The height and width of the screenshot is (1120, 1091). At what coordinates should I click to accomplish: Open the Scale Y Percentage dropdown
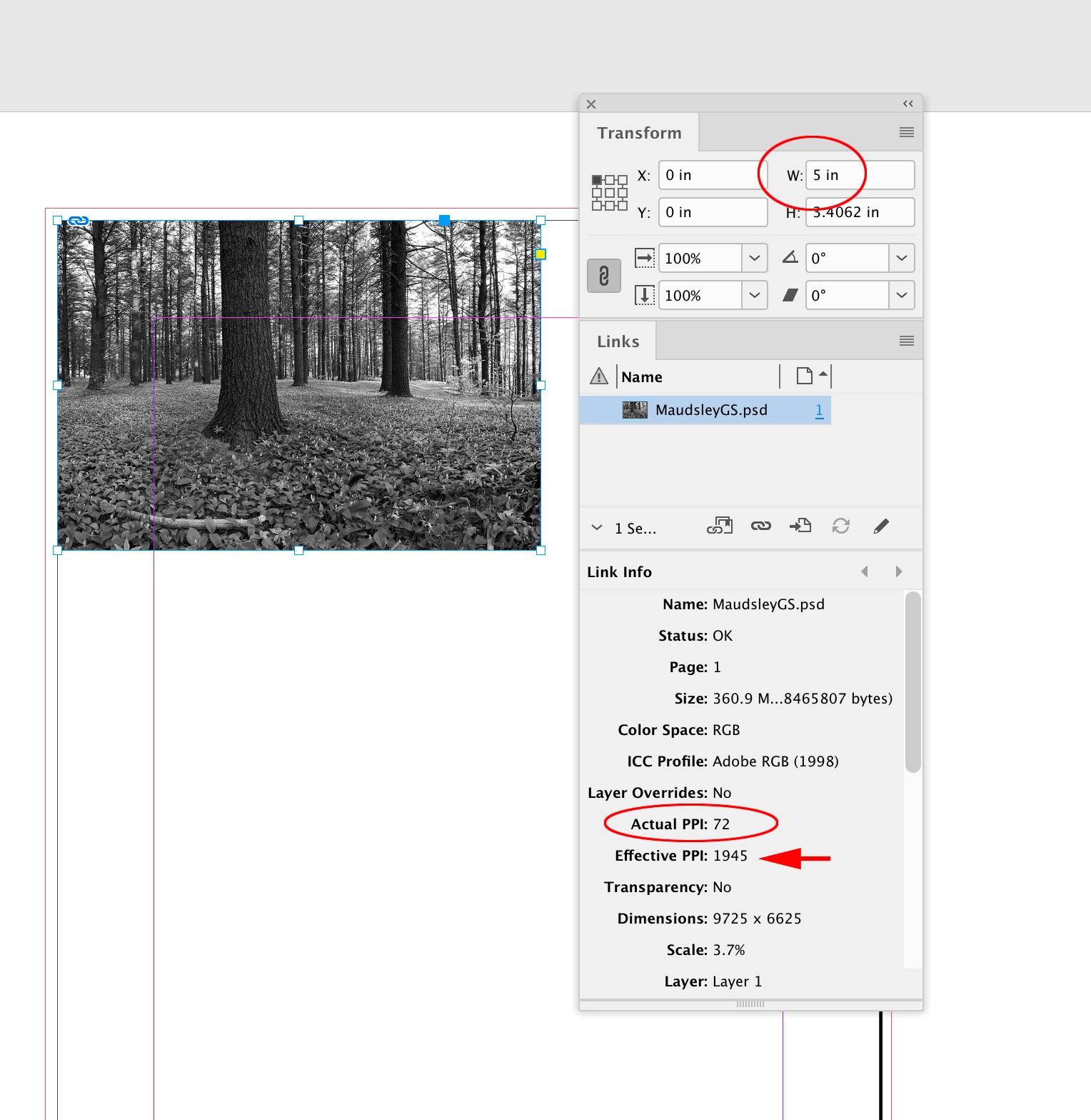(x=755, y=295)
